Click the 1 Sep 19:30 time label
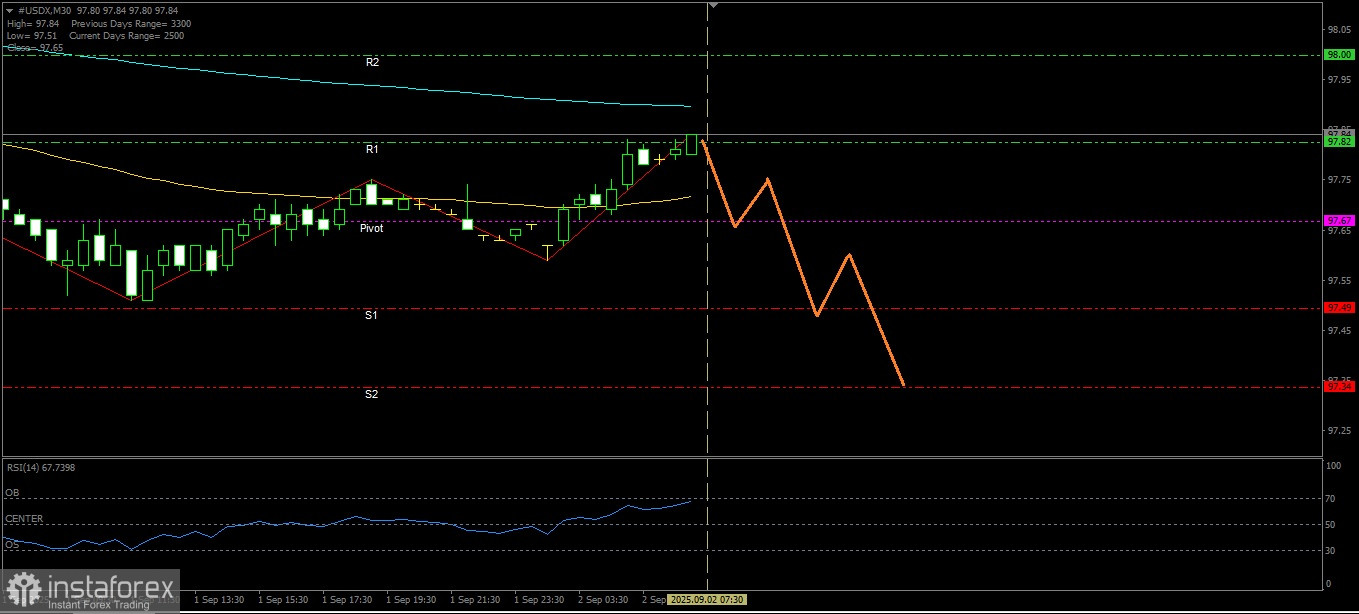This screenshot has height=614, width=1359. click(x=412, y=599)
